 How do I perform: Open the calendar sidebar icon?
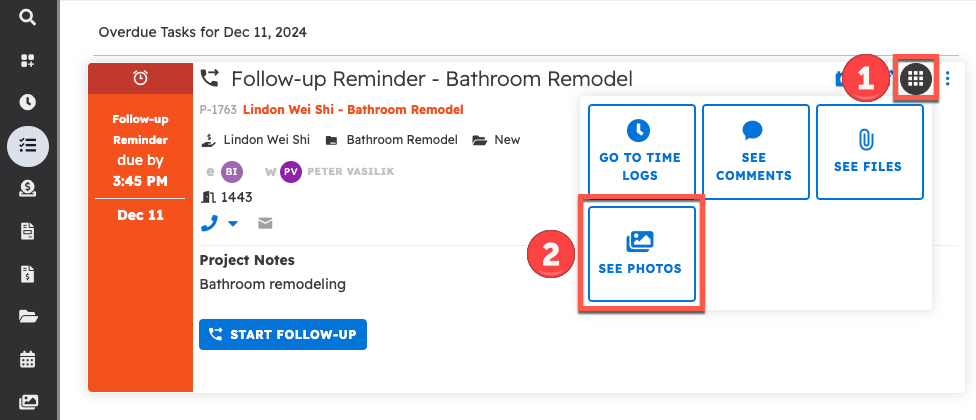pos(28,359)
